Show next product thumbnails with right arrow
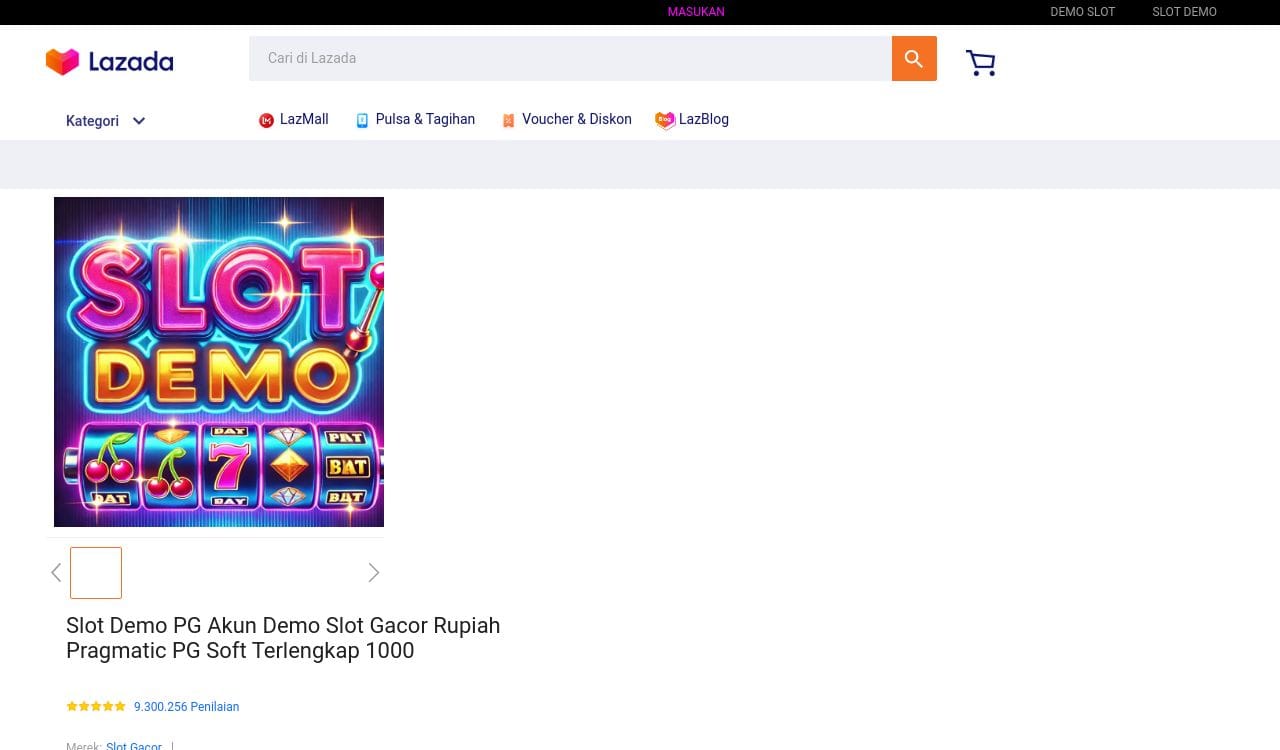 click(x=373, y=573)
